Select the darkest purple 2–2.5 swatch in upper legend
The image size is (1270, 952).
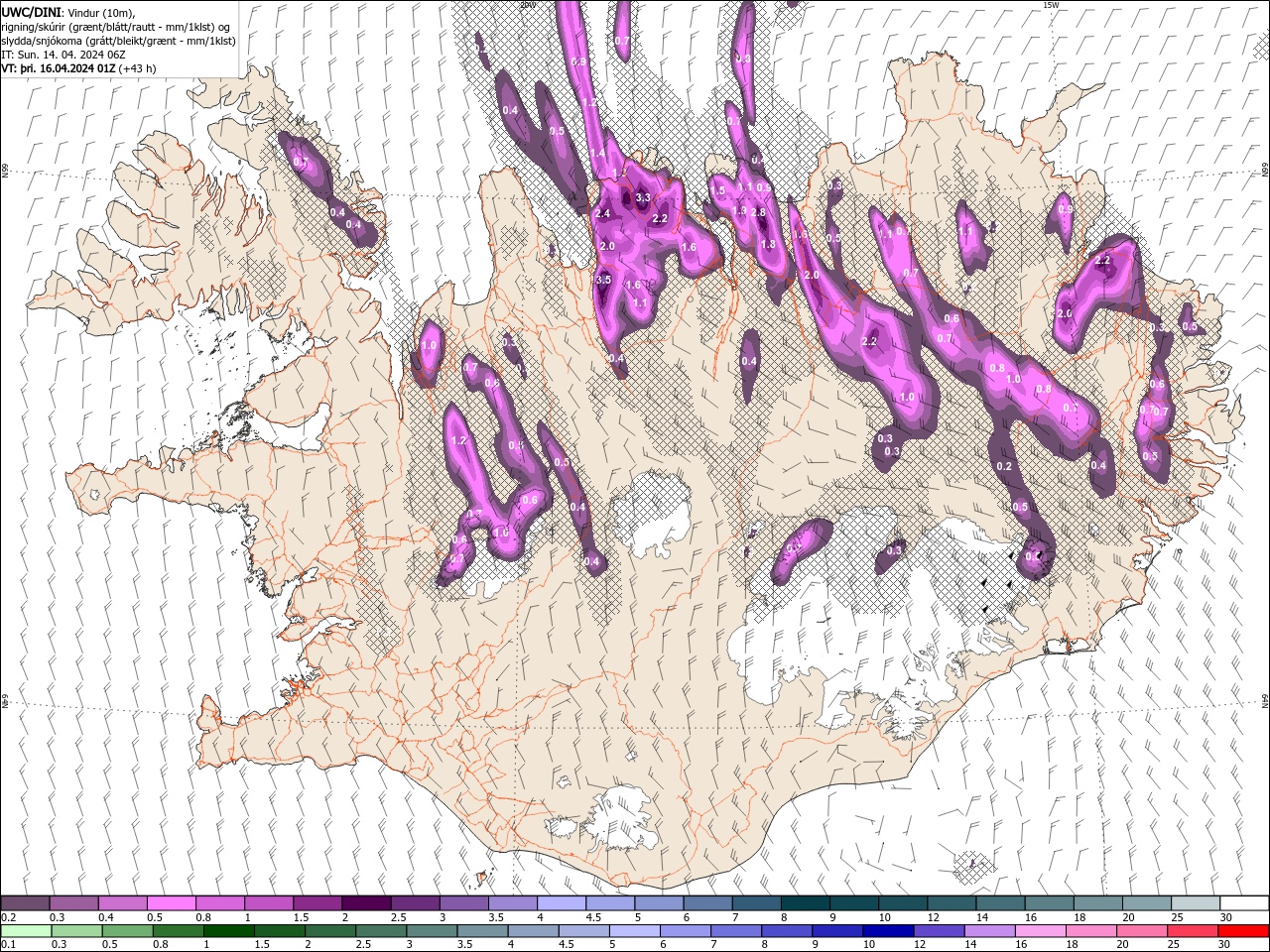click(x=366, y=903)
